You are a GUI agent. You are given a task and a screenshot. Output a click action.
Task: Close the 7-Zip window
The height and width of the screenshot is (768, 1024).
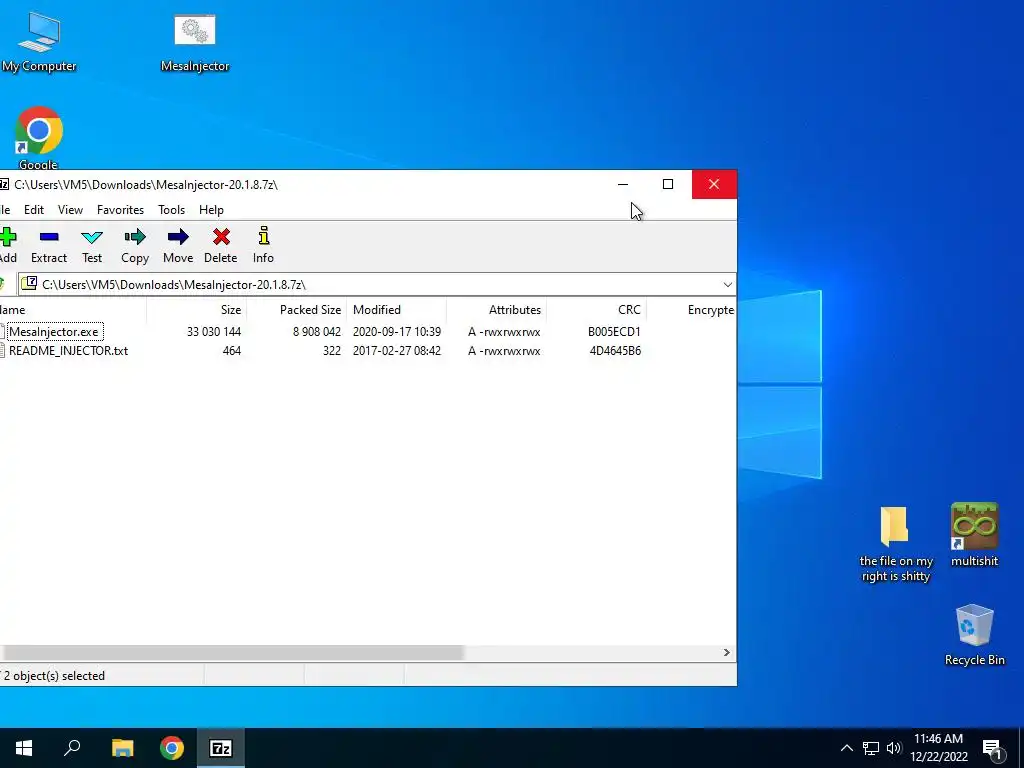(x=714, y=184)
